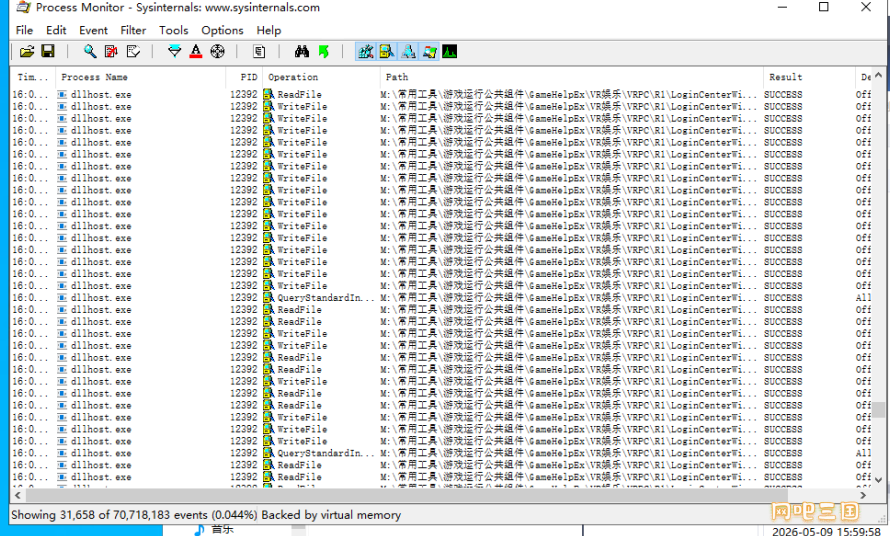The width and height of the screenshot is (890, 536).
Task: Click the Operation column header
Action: pos(321,77)
